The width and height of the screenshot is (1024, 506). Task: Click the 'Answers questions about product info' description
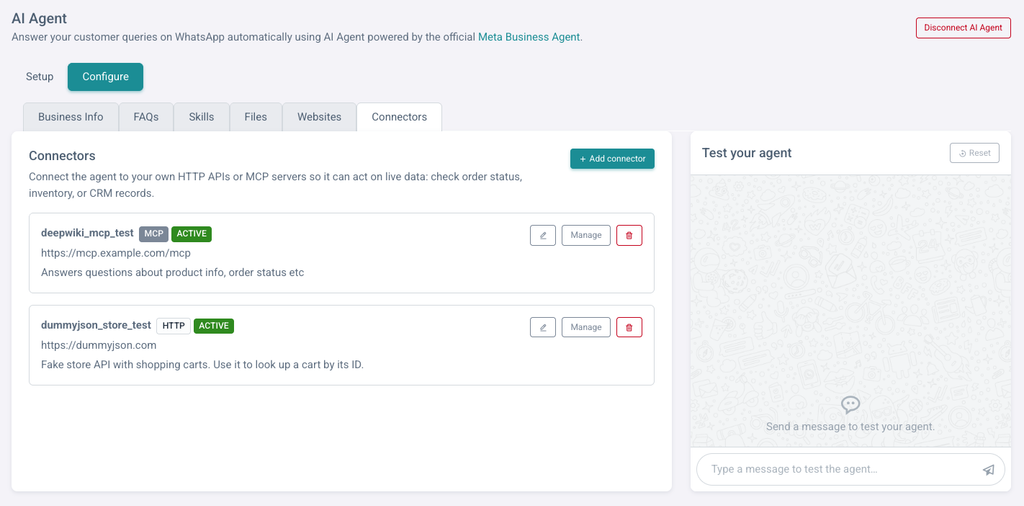[172, 272]
